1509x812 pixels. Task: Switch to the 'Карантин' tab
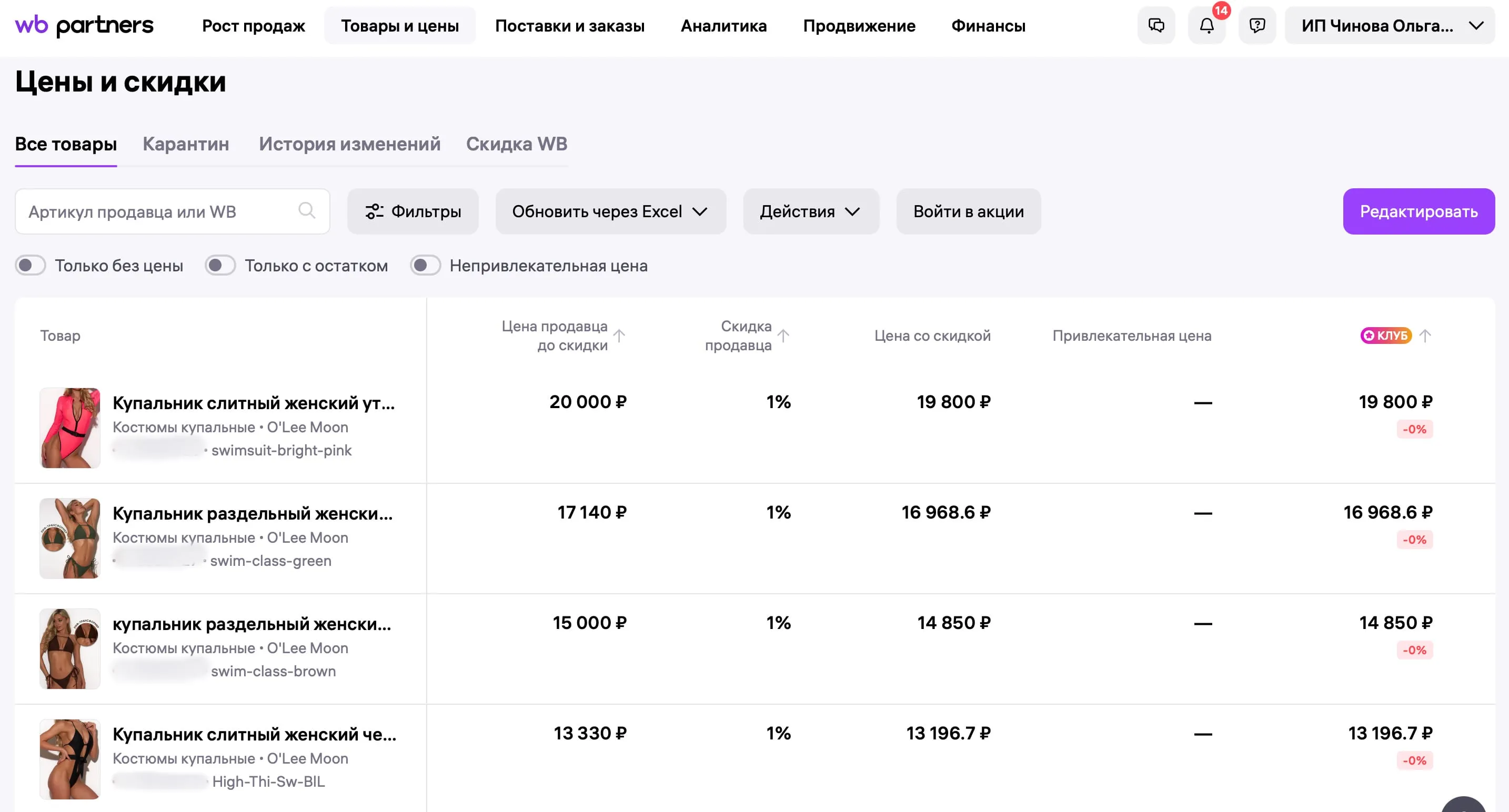186,144
